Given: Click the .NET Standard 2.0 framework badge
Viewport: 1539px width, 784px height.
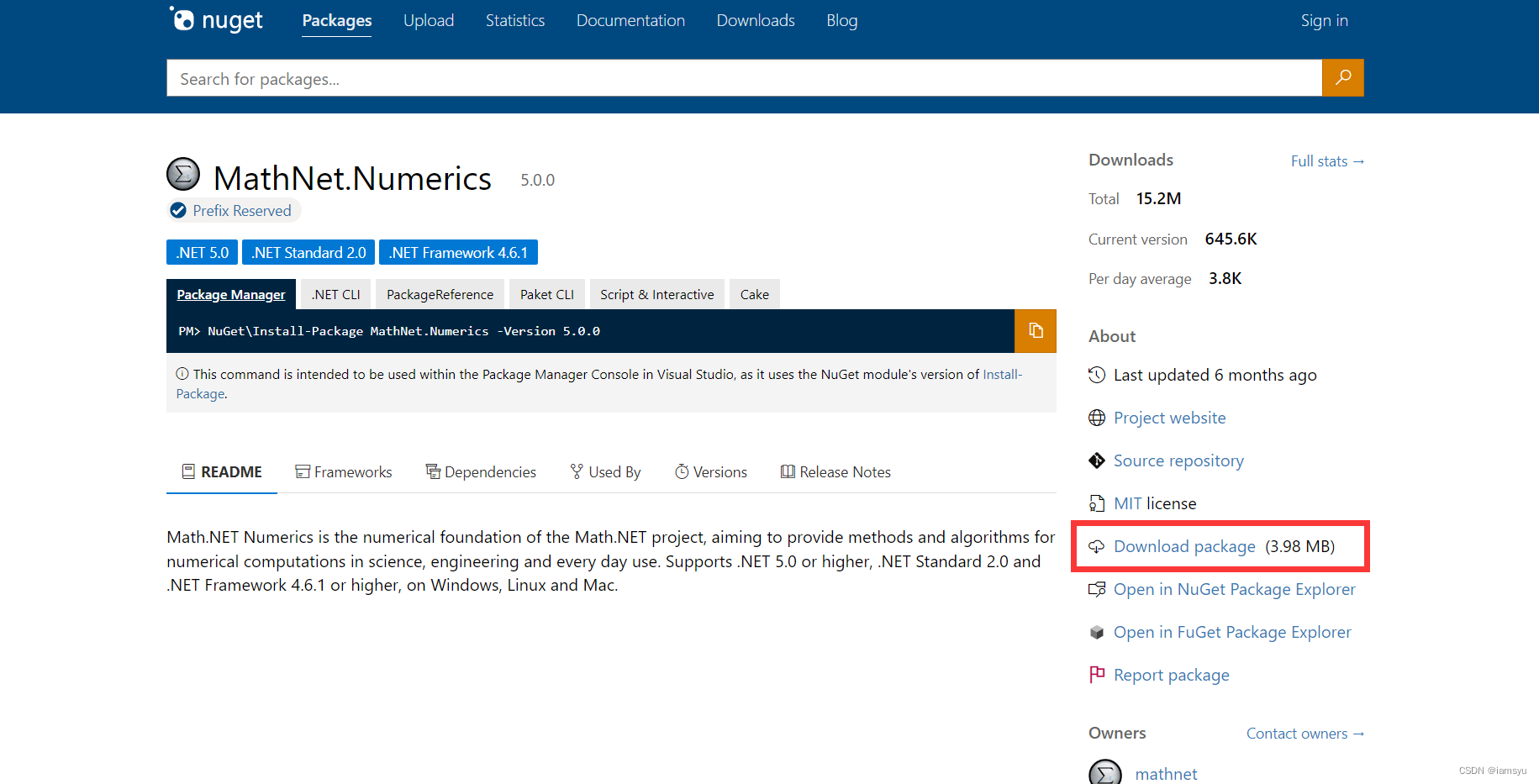Looking at the screenshot, I should 308,252.
